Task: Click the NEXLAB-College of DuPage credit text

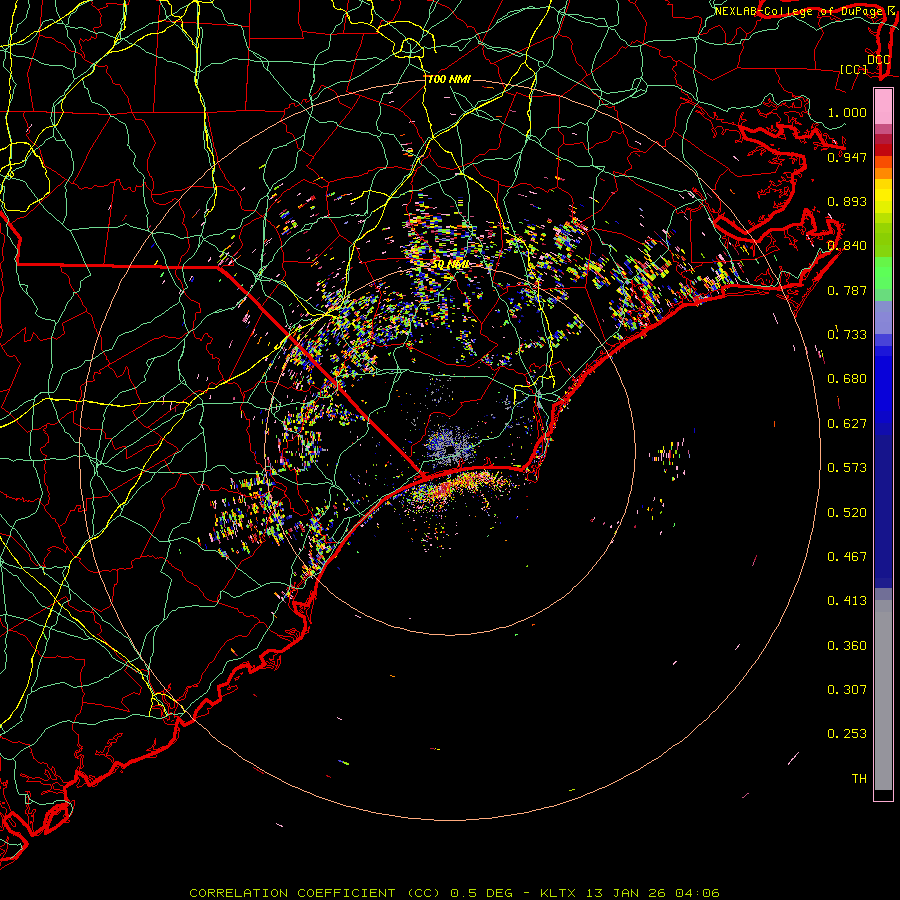Action: click(800, 11)
